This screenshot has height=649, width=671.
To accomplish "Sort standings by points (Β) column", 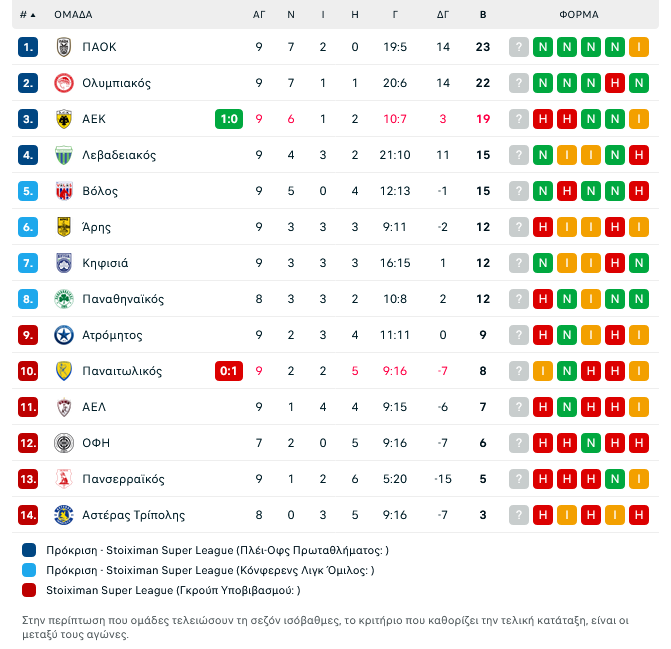I will click(x=483, y=15).
